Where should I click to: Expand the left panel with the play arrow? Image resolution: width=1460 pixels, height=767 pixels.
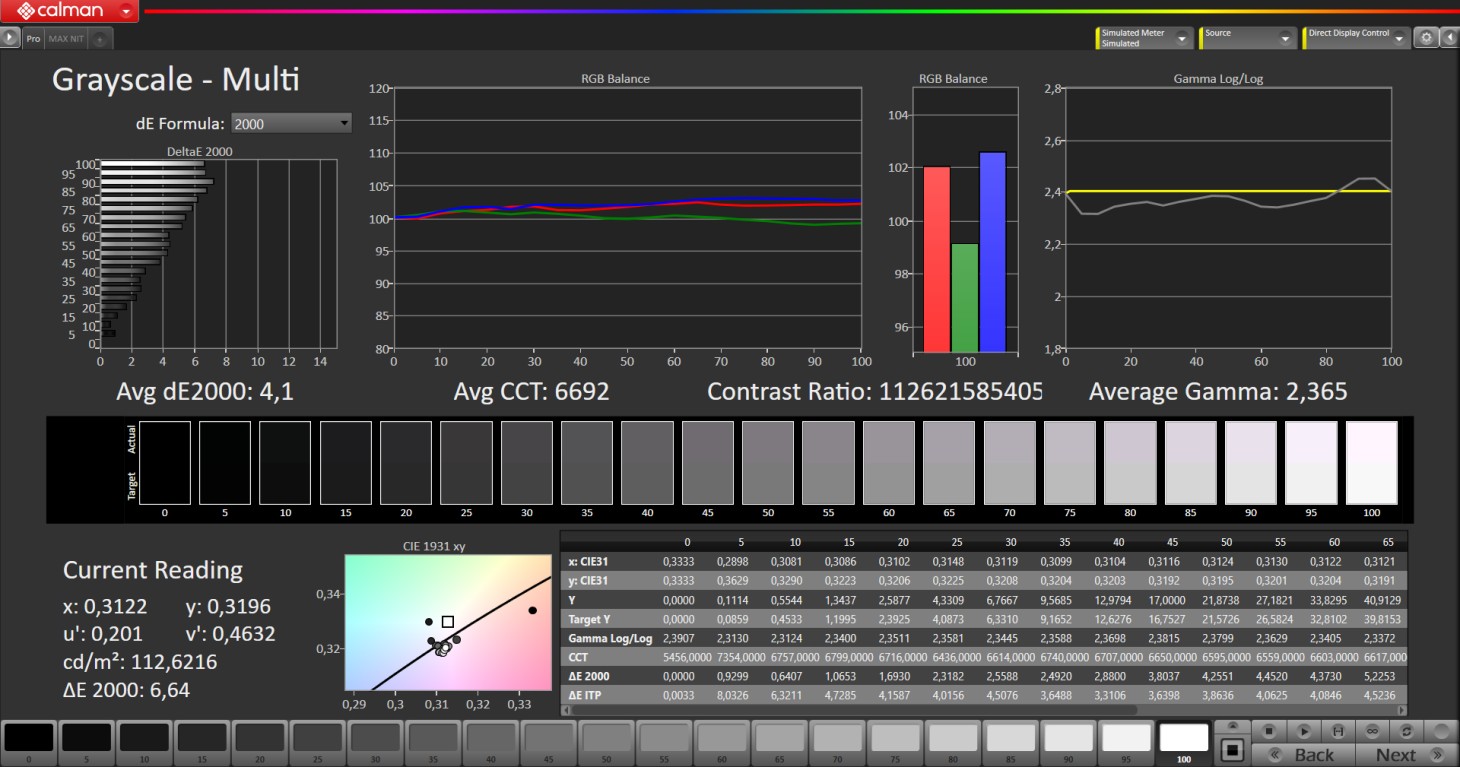pos(10,38)
